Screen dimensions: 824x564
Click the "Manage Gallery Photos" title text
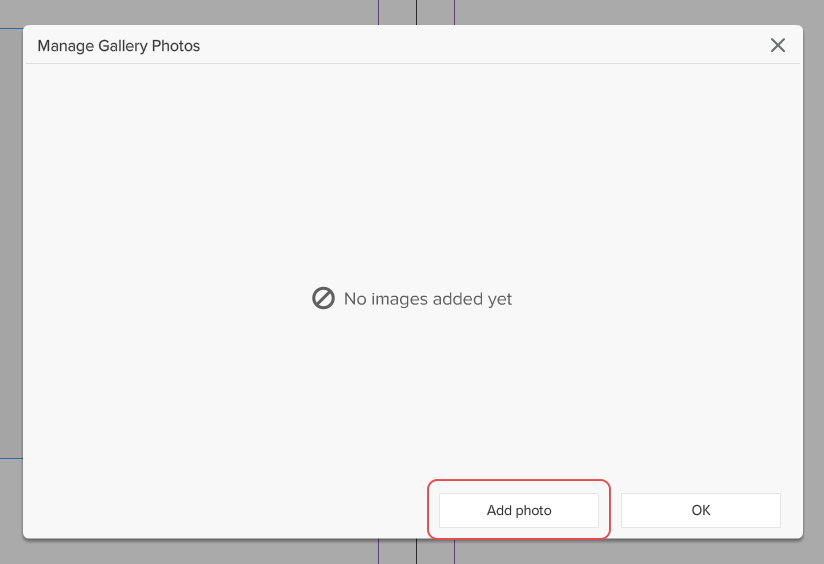[x=118, y=46]
